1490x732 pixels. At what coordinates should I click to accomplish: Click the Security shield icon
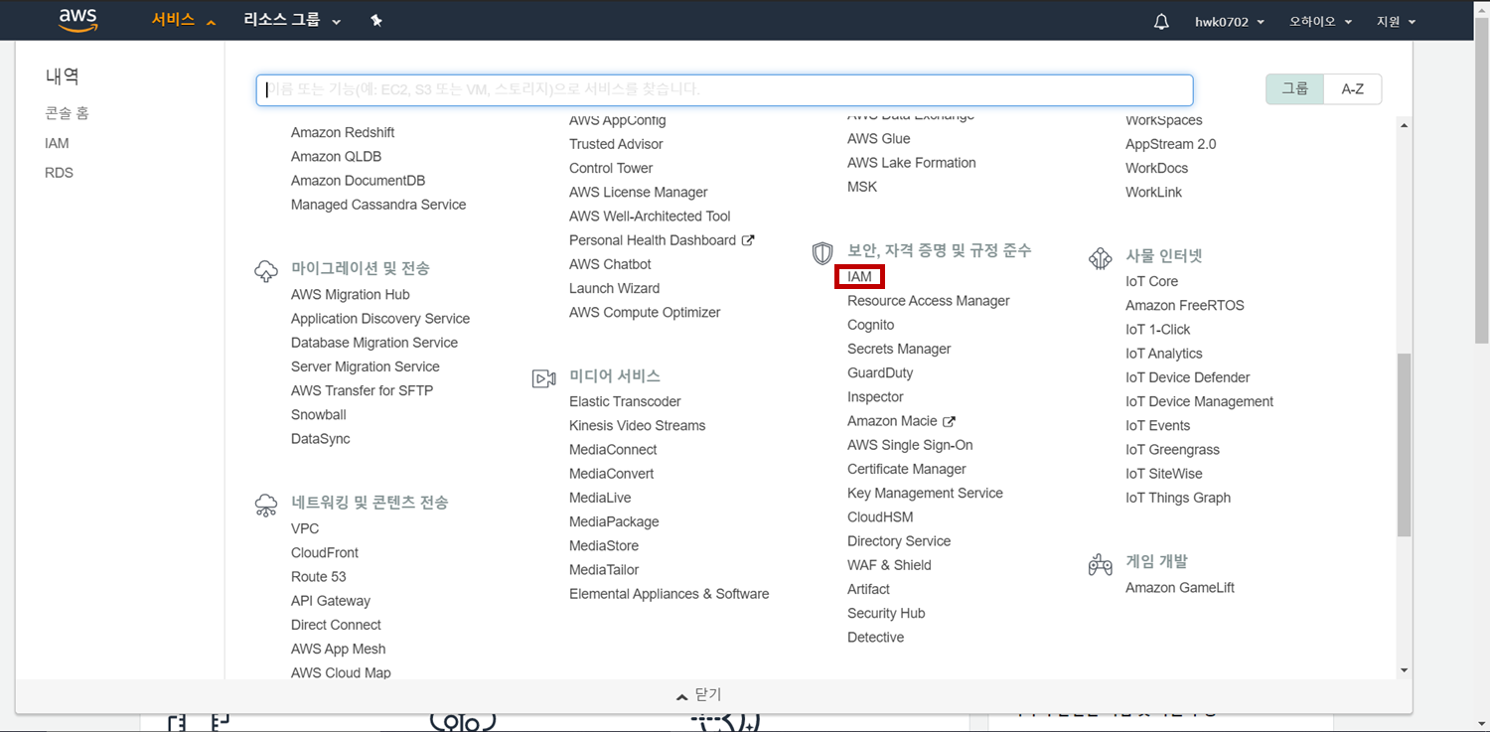tap(822, 253)
